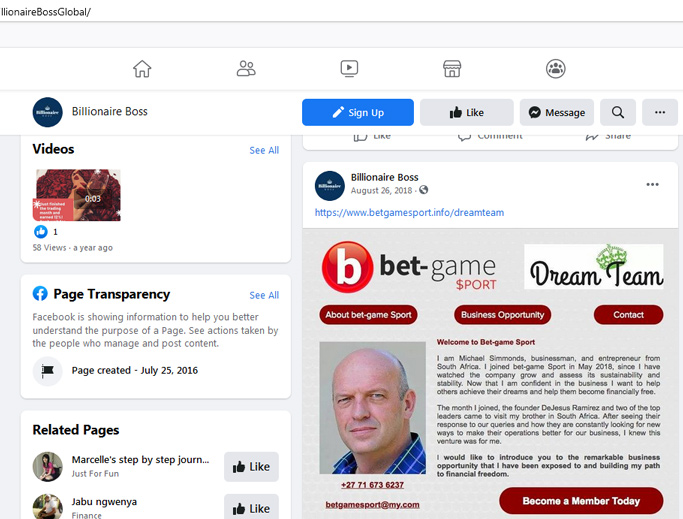Click the Page created flag icon
The image size is (683, 519).
click(x=47, y=371)
